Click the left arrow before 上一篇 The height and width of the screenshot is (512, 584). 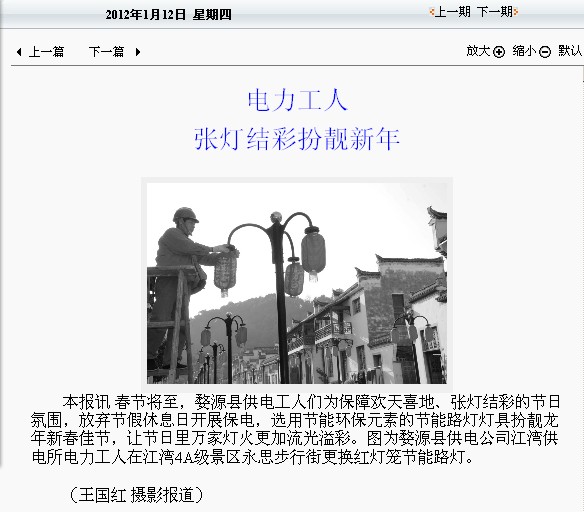point(19,52)
